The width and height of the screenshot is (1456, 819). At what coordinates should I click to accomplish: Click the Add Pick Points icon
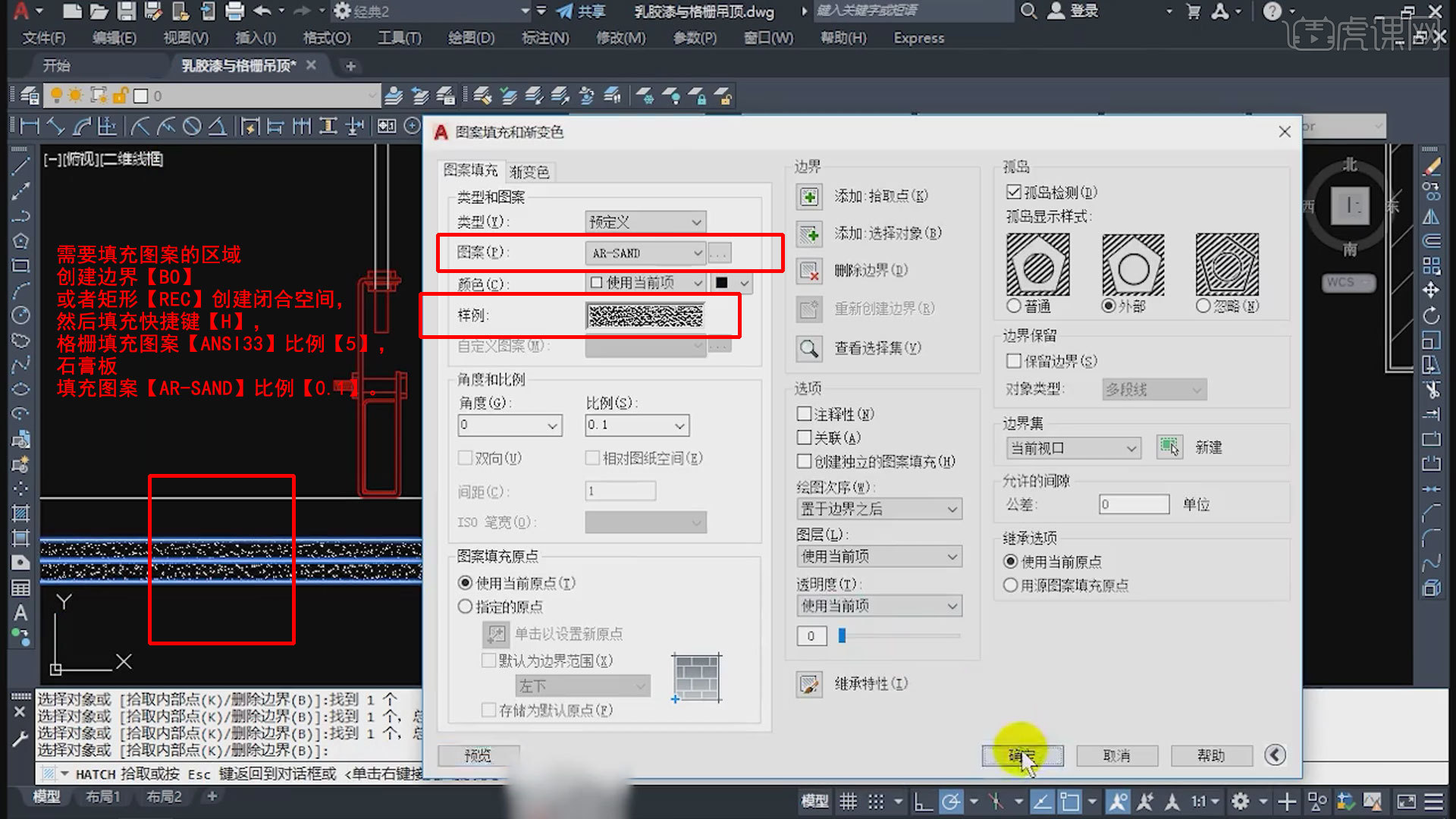(809, 196)
